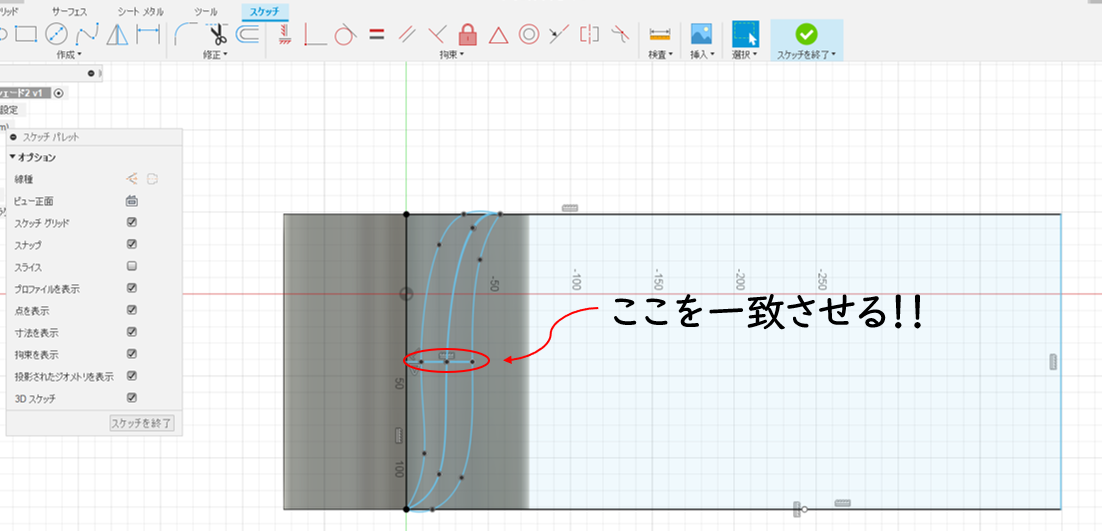Collapse the オプション section

[12, 157]
